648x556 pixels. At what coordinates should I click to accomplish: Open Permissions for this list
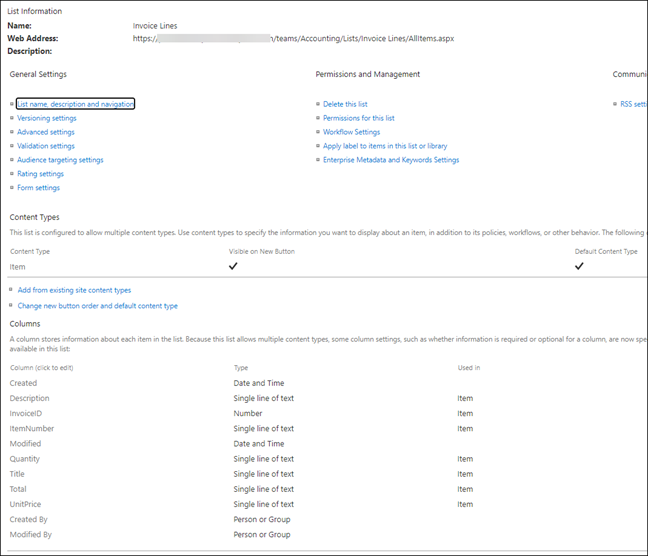[x=358, y=118]
